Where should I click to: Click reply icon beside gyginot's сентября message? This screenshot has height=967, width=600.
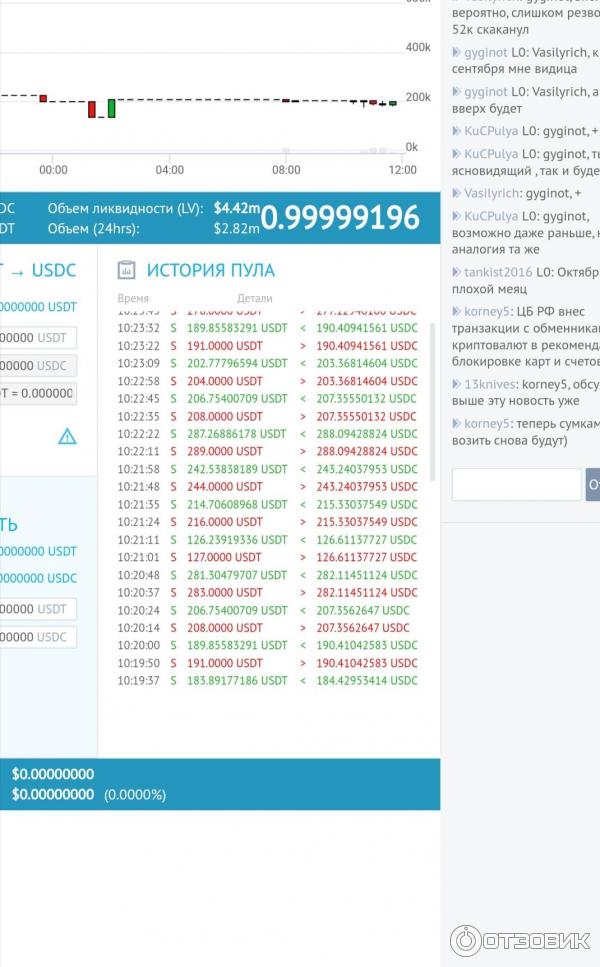(457, 52)
